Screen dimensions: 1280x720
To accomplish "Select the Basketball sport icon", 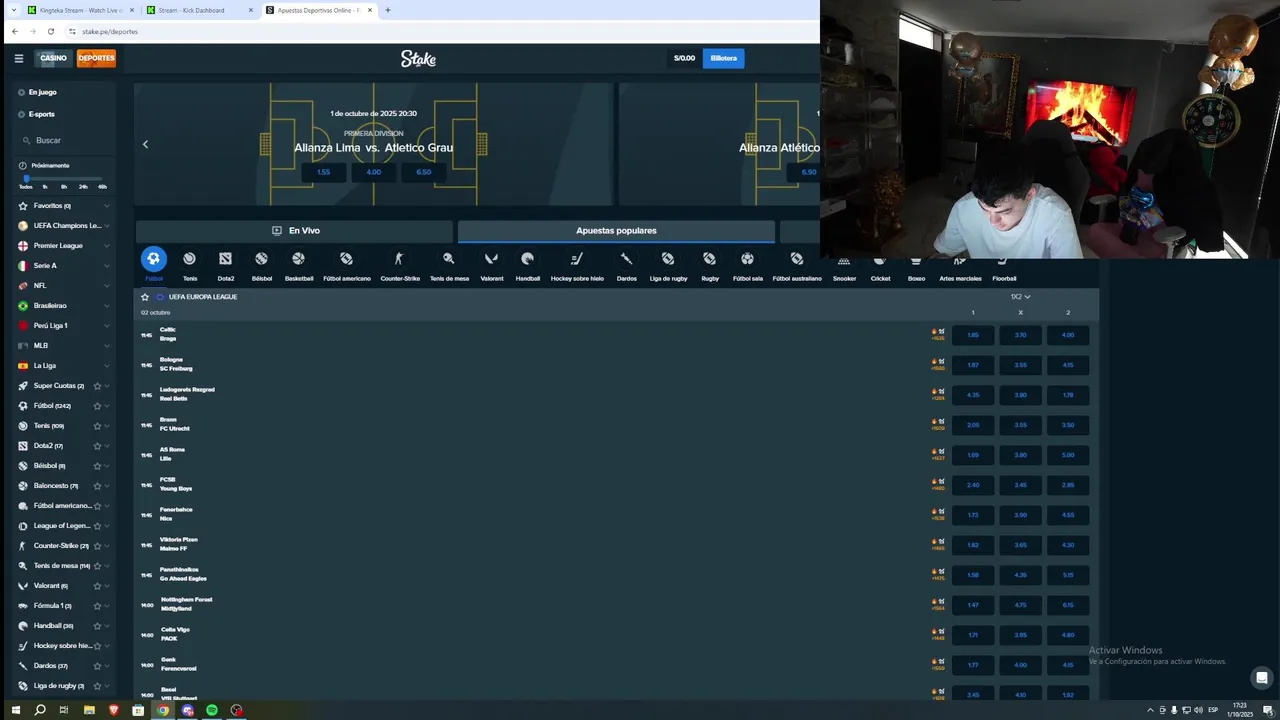I will pyautogui.click(x=298, y=259).
